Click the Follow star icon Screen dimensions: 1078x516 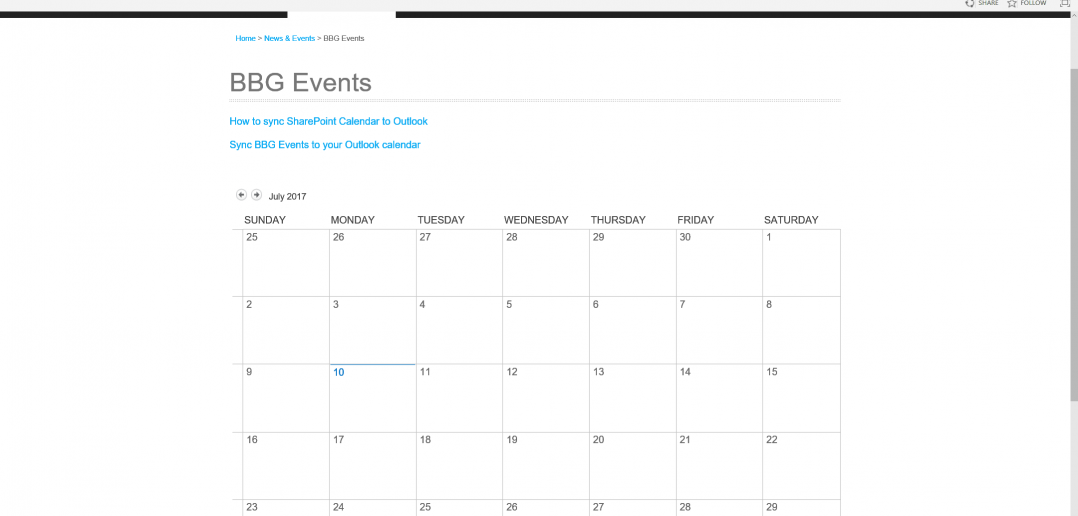[x=1012, y=3]
